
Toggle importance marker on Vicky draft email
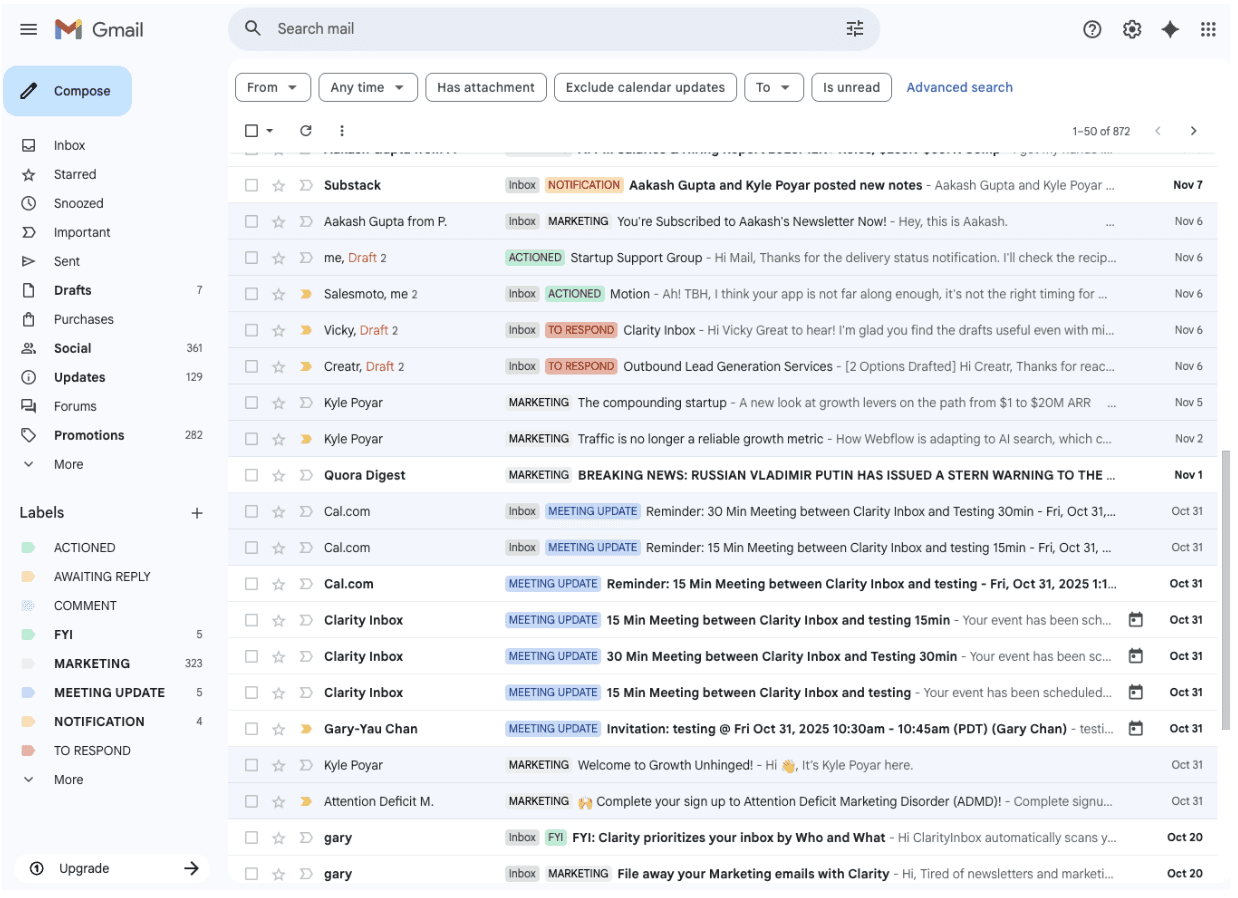tap(306, 330)
